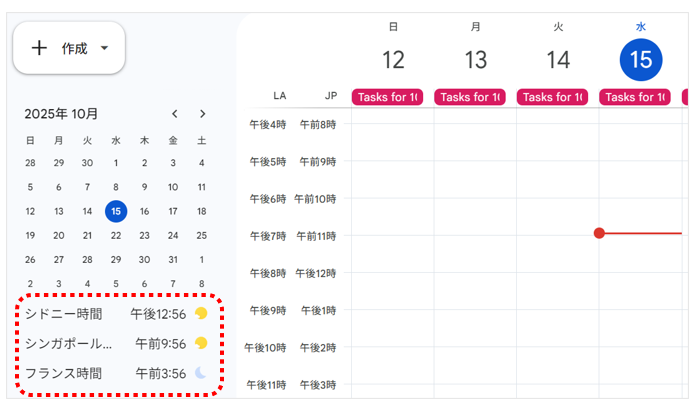Click the 2025年 10月 month label
The height and width of the screenshot is (407, 699).
61,114
